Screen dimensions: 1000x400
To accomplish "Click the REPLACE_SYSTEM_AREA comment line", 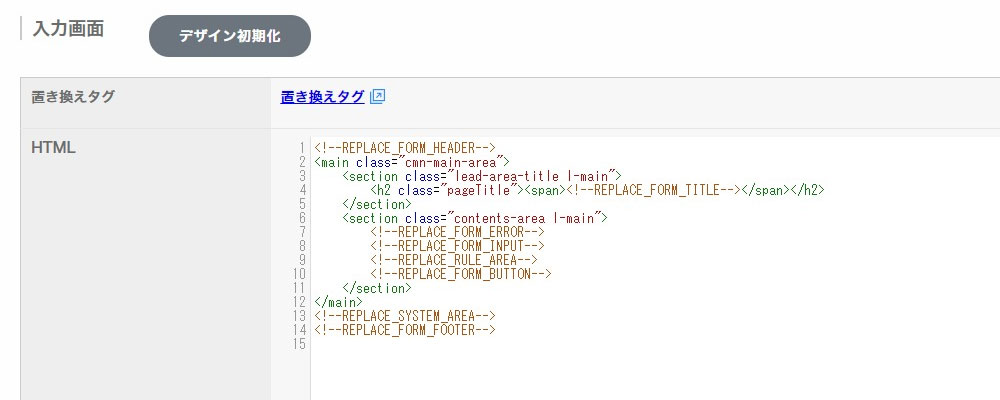I will (404, 316).
